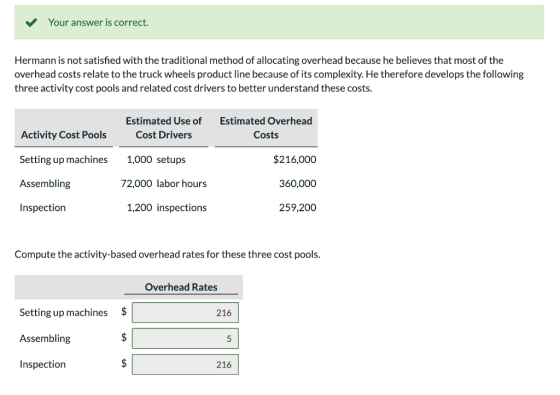Viewport: 560px width, 395px height.
Task: Click the Activity Cost Pools header
Action: coord(64,135)
